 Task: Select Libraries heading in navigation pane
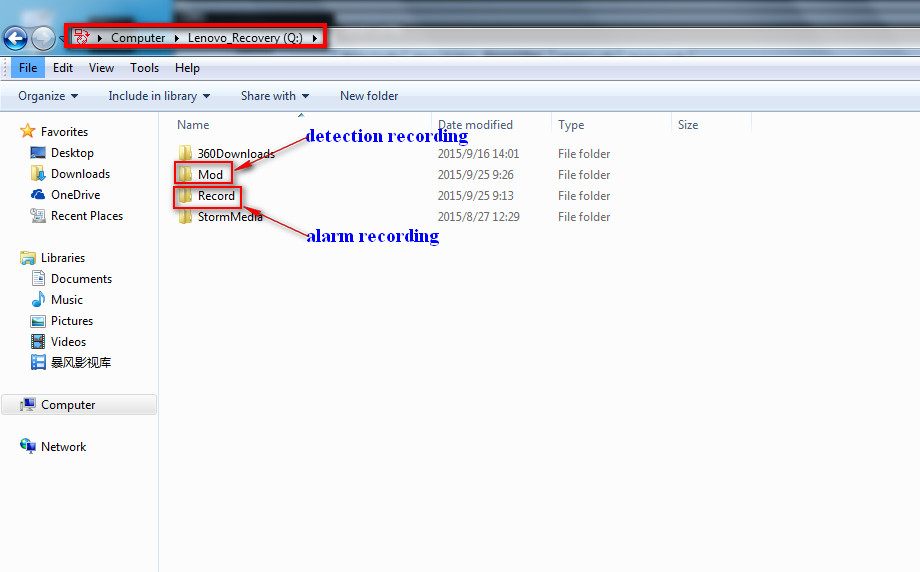(63, 258)
